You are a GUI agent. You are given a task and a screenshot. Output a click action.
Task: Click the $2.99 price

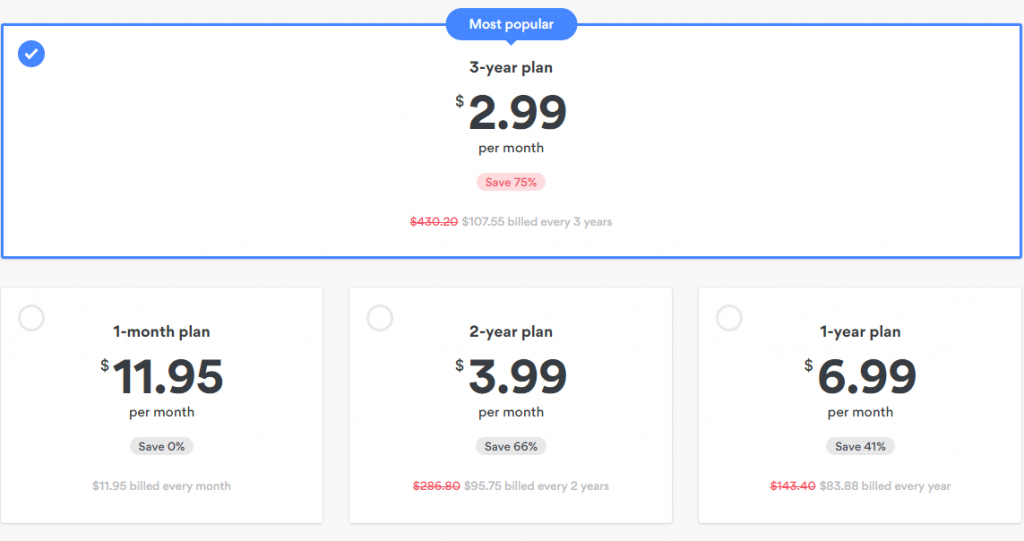(x=511, y=112)
